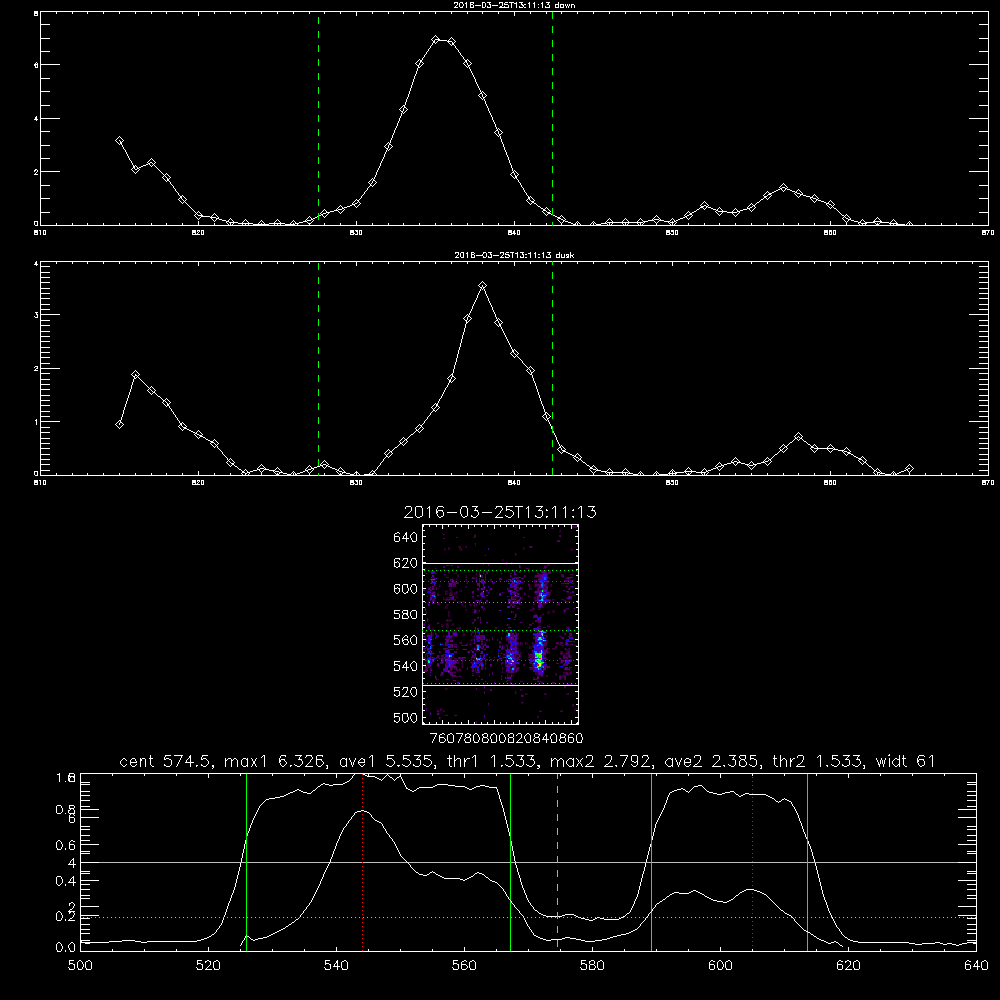Click the 'cent 574.5' value in stats line
Image resolution: width=1000 pixels, height=1000 pixels.
point(166,761)
